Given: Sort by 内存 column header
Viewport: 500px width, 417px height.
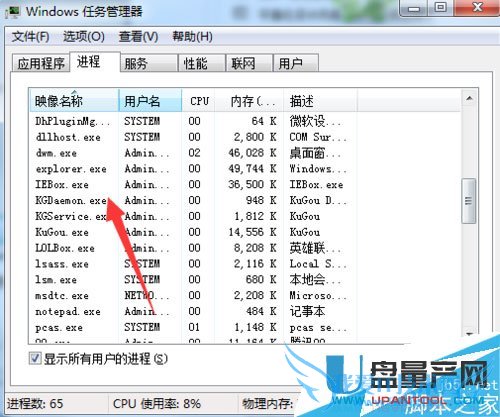Looking at the screenshot, I should click(x=249, y=100).
